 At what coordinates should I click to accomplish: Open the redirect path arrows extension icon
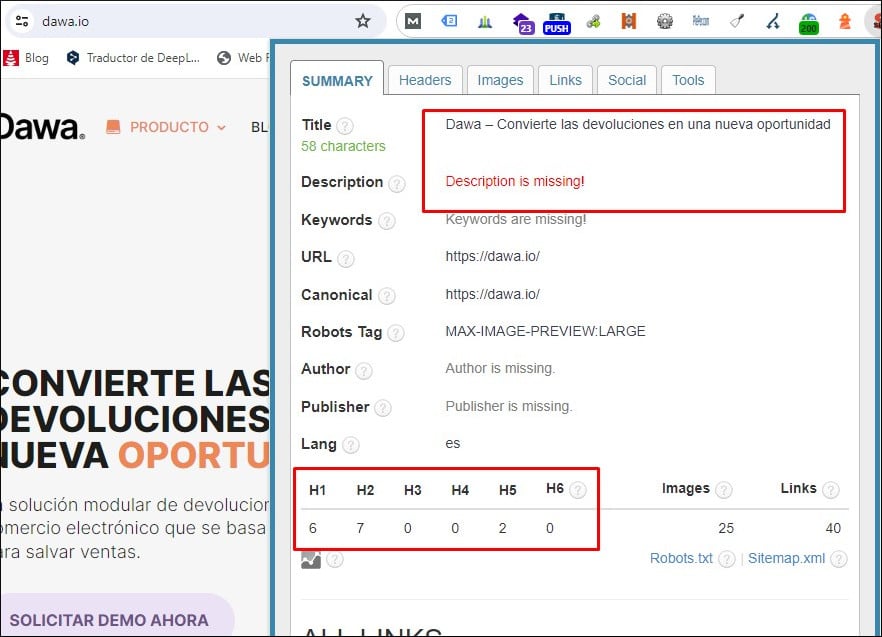(x=773, y=22)
